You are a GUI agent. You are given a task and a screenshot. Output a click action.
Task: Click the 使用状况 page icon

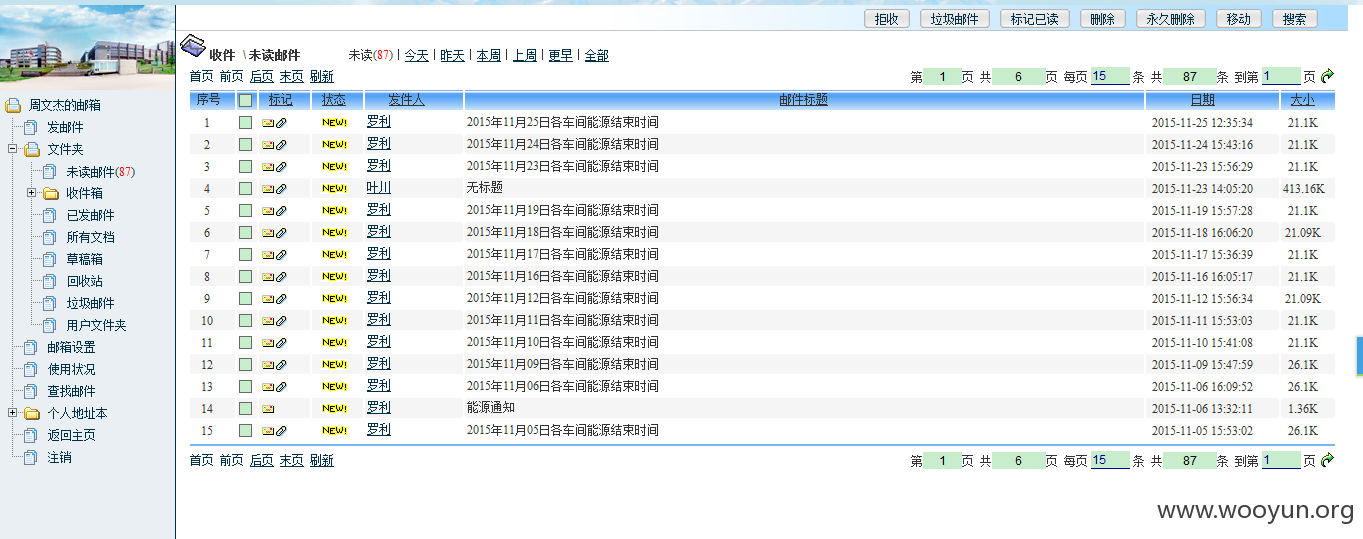click(30, 369)
